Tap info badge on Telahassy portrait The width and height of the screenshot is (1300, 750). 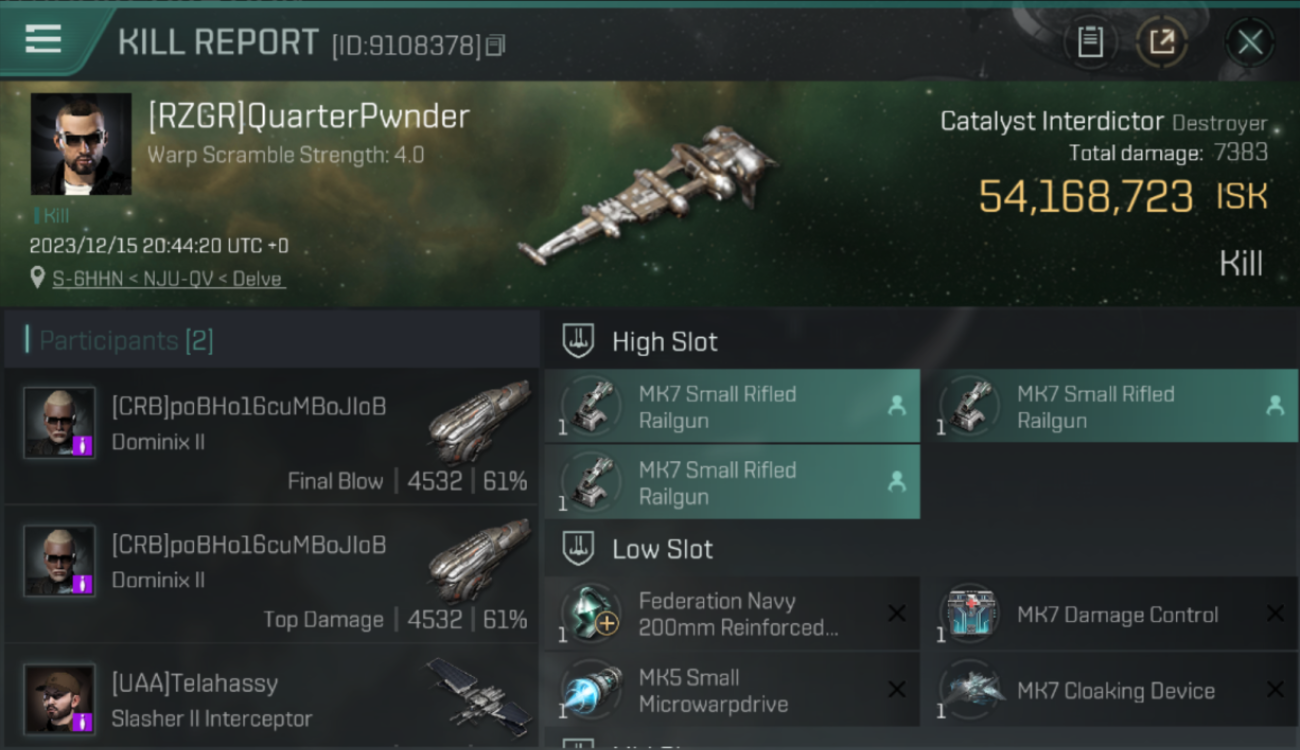pyautogui.click(x=83, y=721)
